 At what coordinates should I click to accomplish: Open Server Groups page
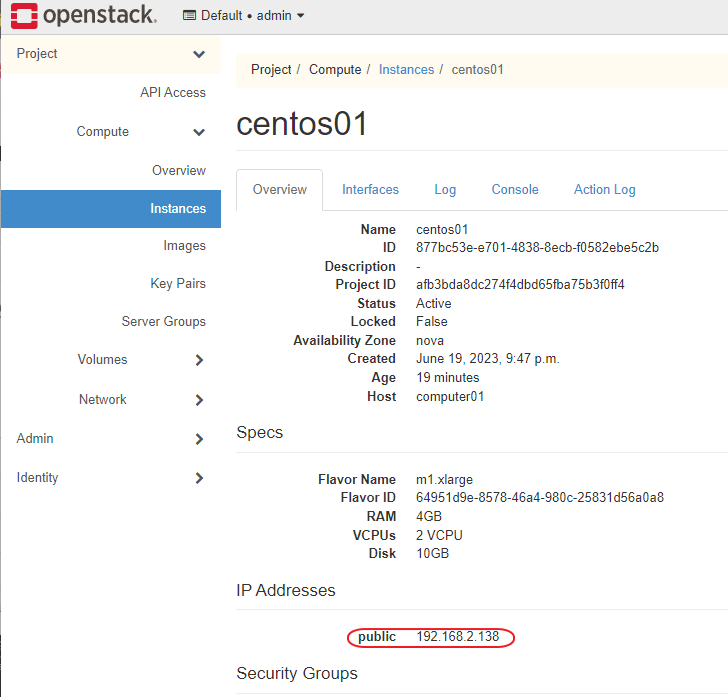point(163,322)
